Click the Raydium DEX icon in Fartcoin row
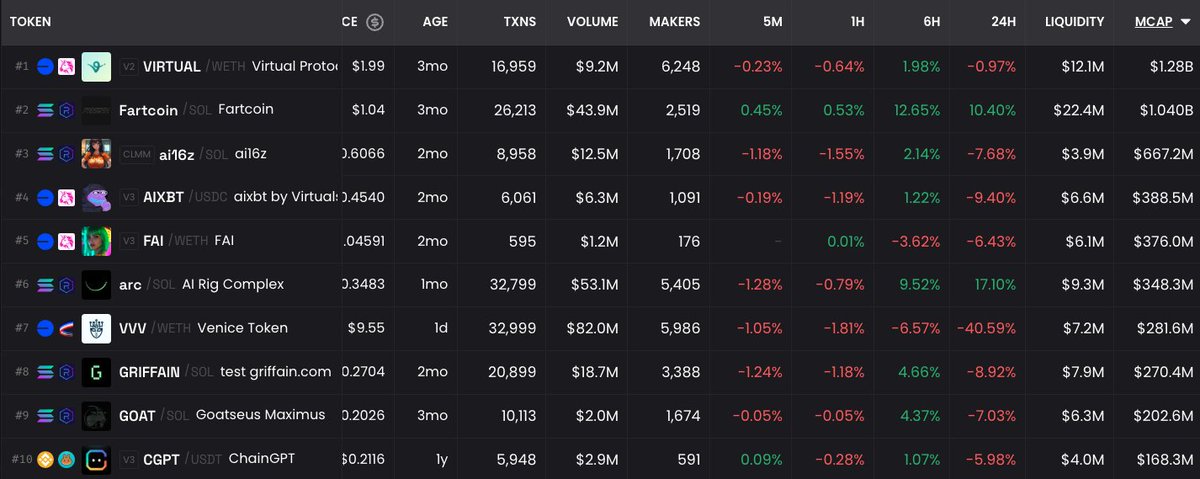 click(66, 110)
